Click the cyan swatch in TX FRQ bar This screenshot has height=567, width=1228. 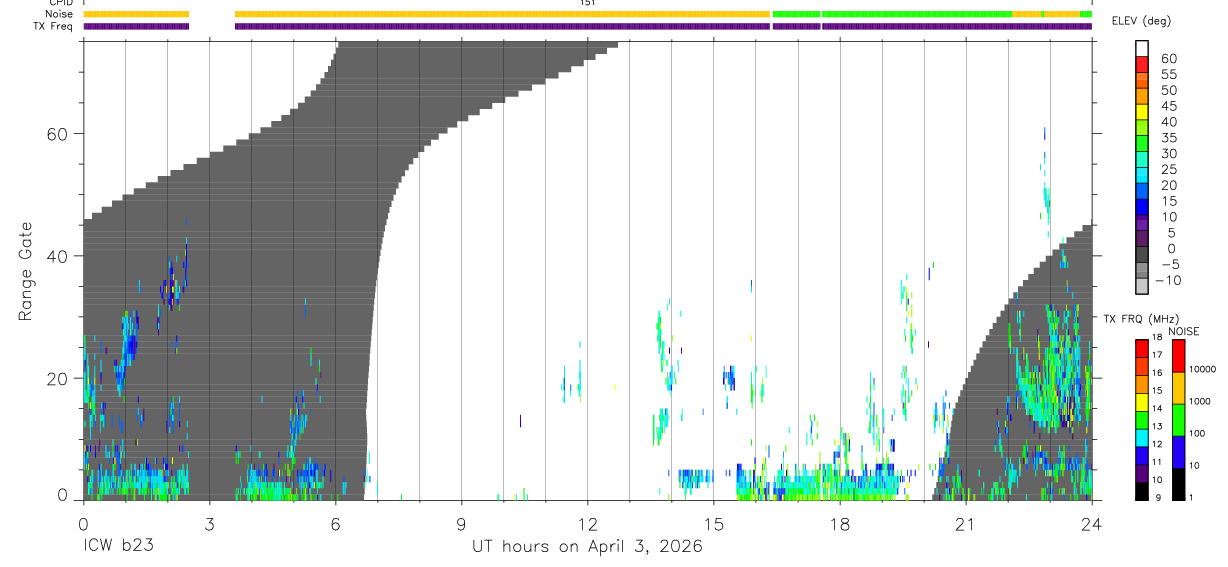click(x=1142, y=436)
